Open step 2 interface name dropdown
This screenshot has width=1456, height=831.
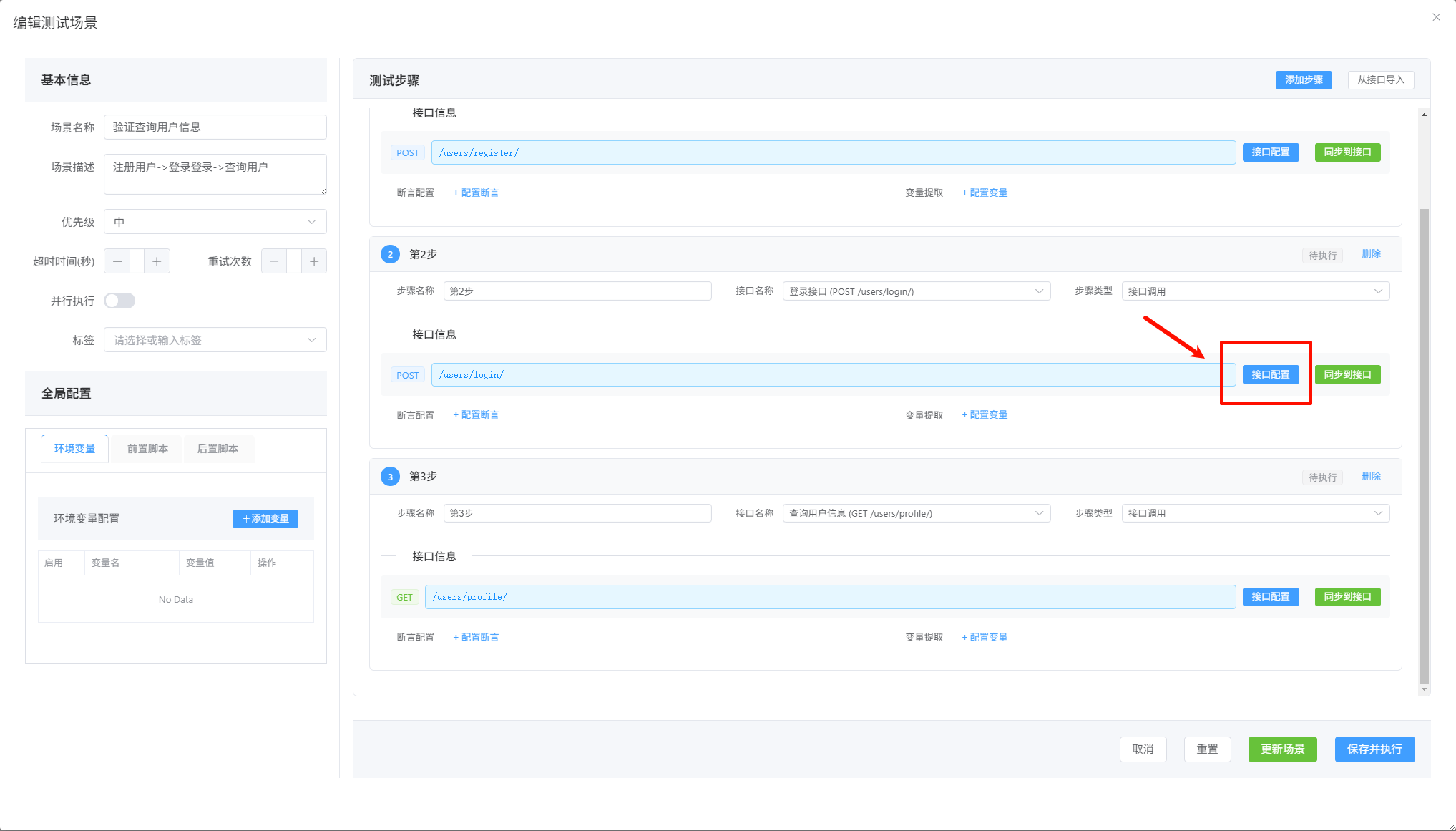[x=916, y=291]
